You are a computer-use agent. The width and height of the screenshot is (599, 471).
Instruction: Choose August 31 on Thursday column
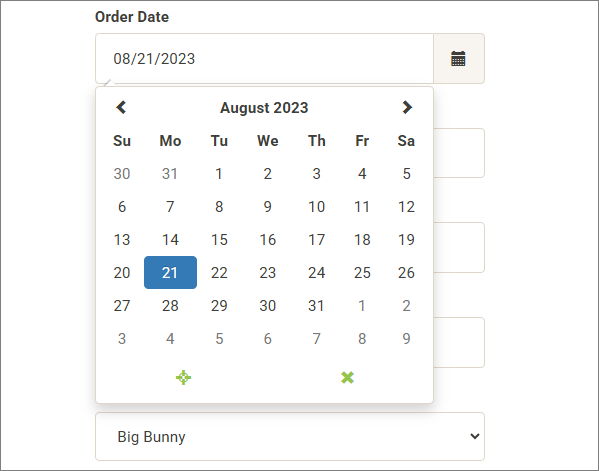pyautogui.click(x=316, y=306)
